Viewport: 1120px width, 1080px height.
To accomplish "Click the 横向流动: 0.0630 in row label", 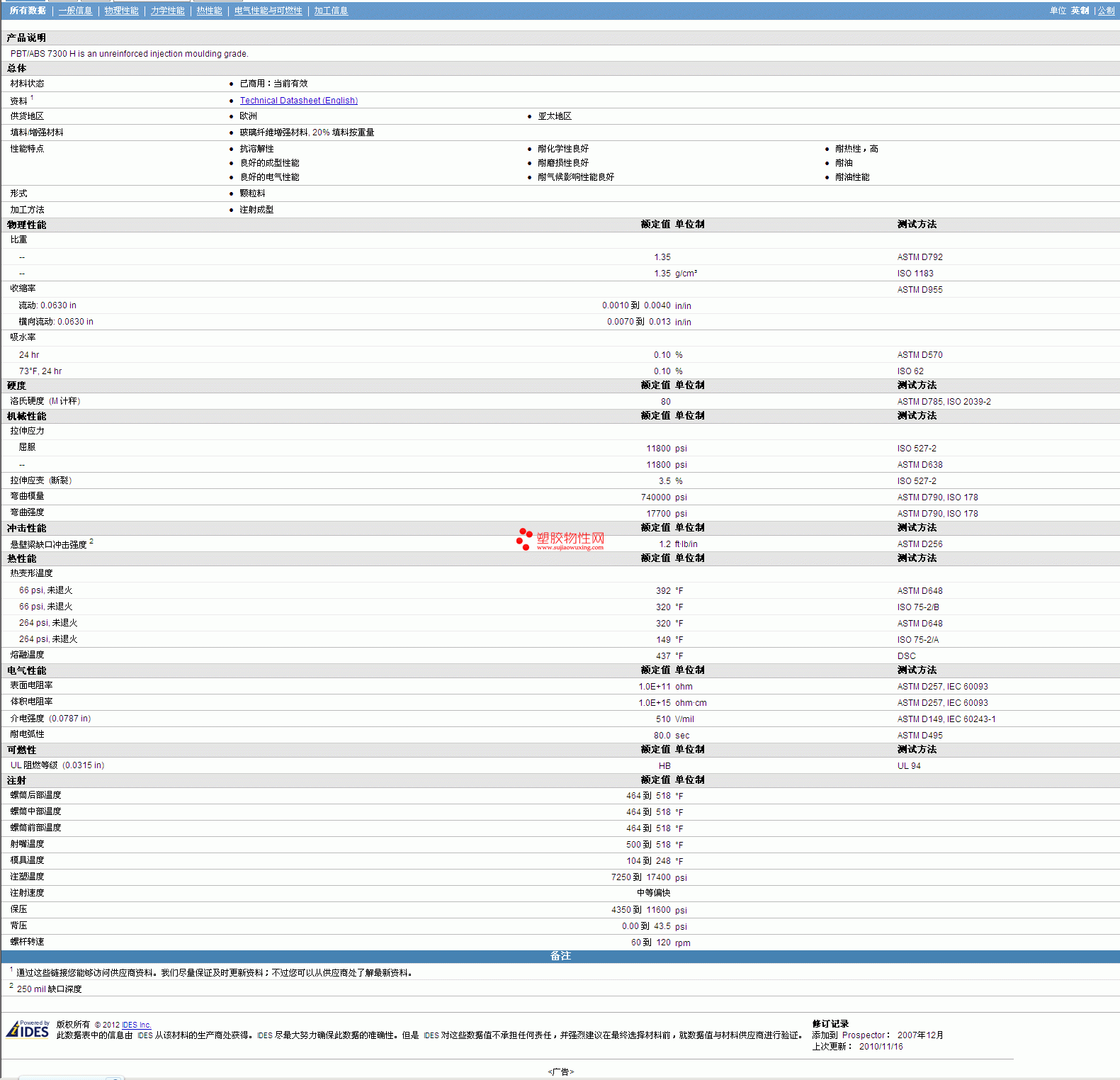I will (x=56, y=322).
